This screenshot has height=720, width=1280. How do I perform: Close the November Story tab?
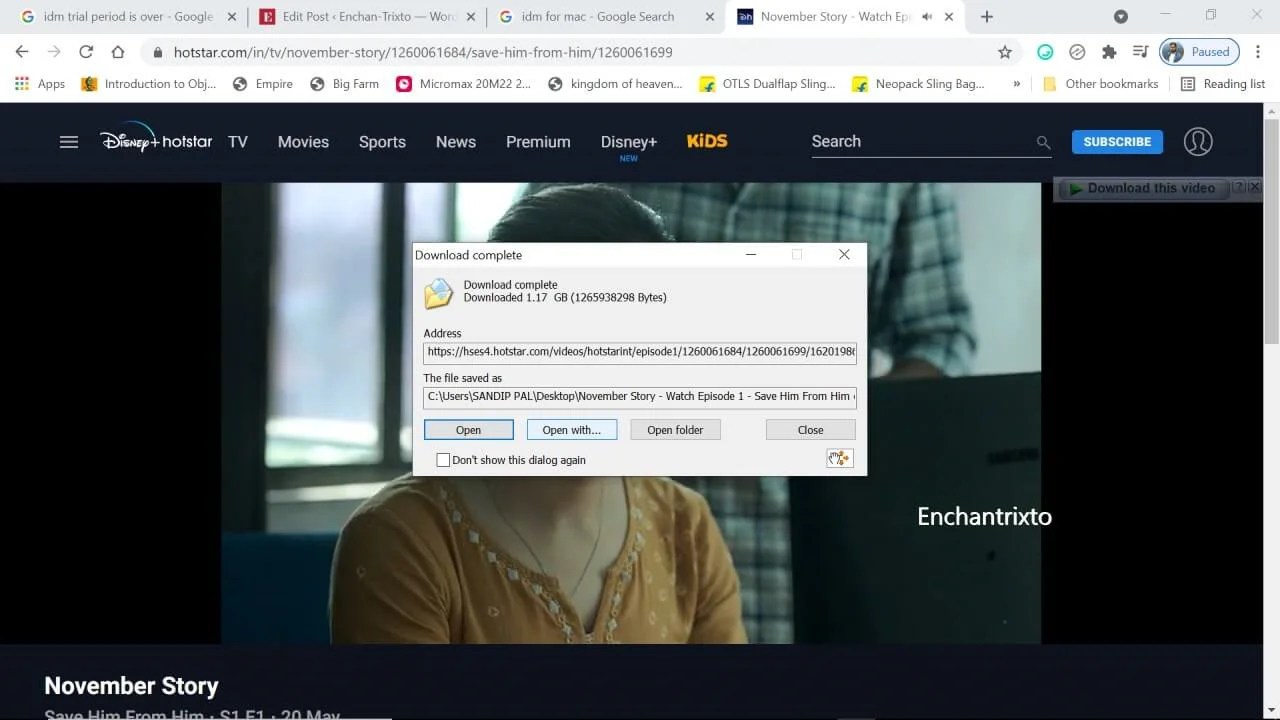pyautogui.click(x=949, y=17)
